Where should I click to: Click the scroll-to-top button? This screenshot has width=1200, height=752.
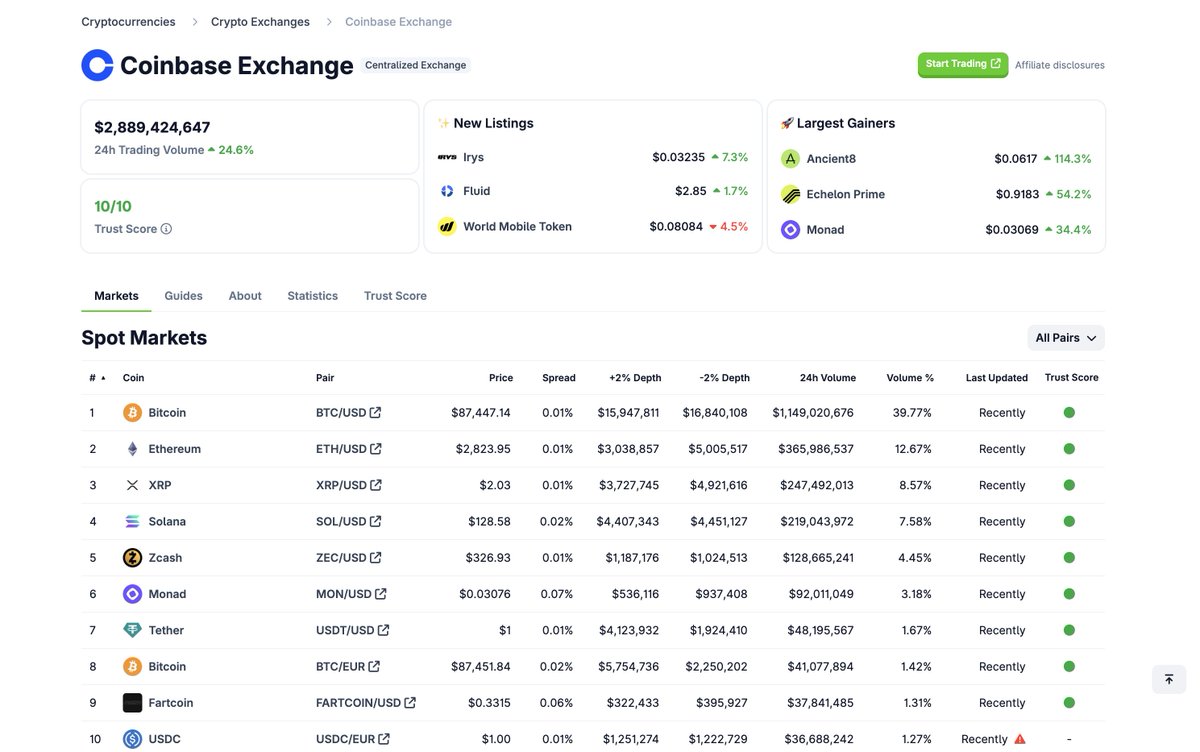coord(1168,678)
